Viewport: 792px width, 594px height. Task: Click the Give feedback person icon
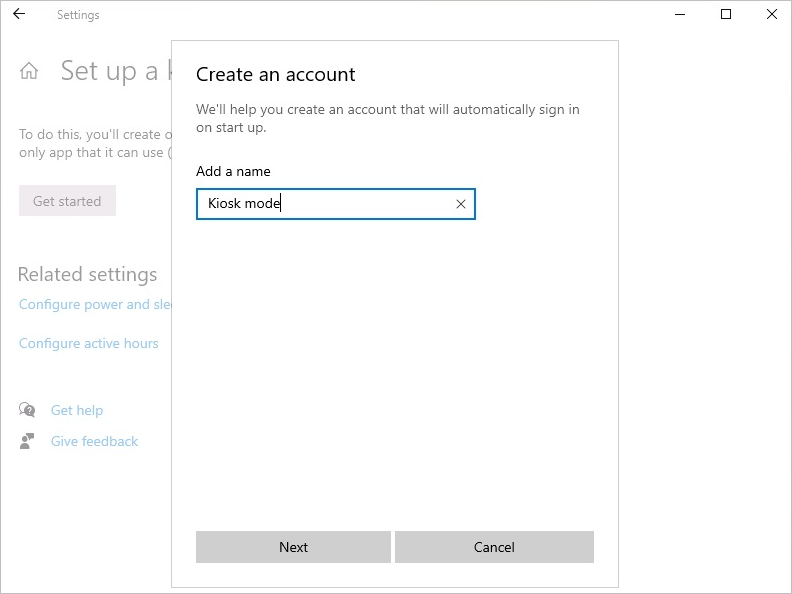27,441
